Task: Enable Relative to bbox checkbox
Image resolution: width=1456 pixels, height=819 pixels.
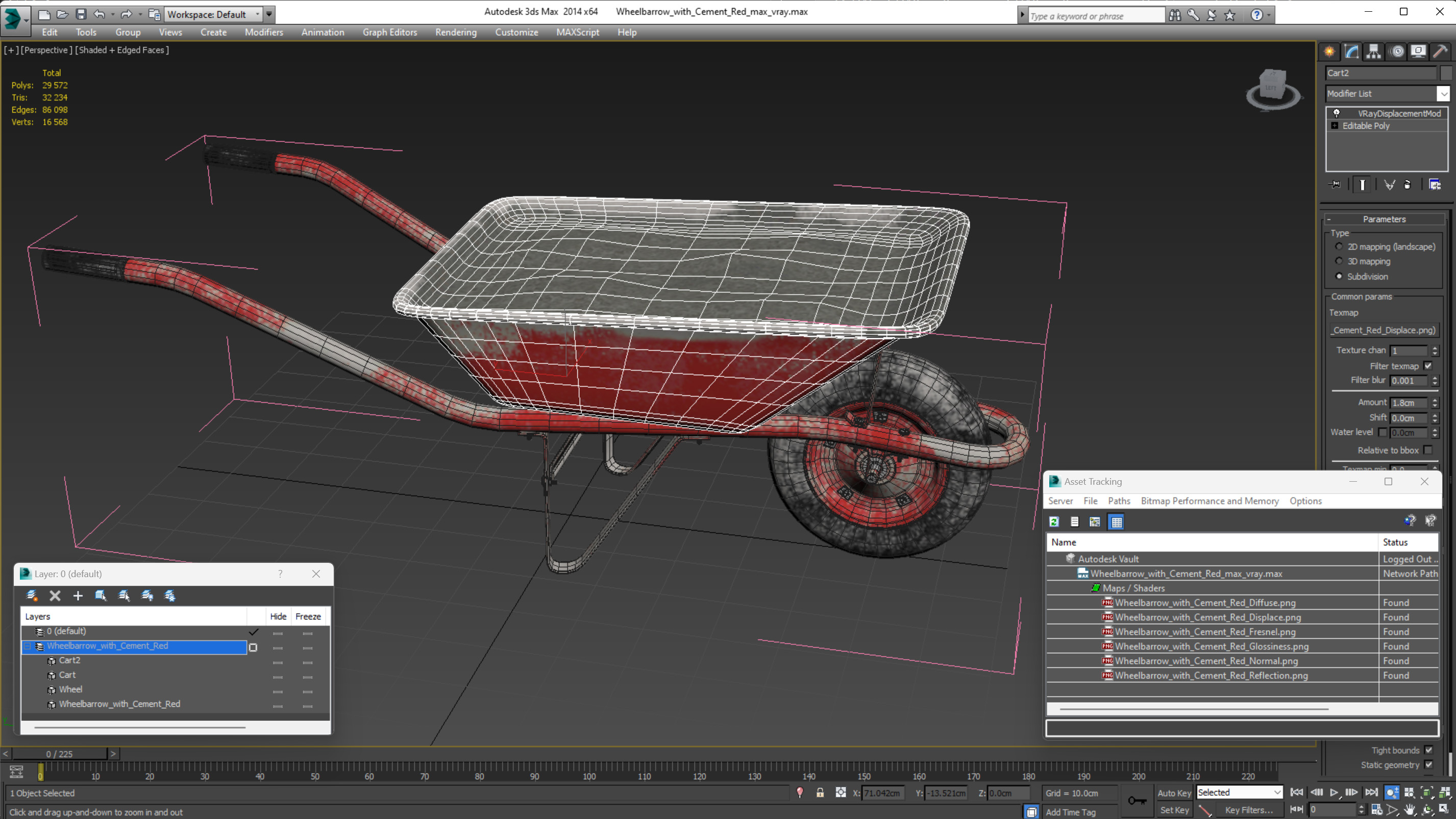Action: point(1428,451)
